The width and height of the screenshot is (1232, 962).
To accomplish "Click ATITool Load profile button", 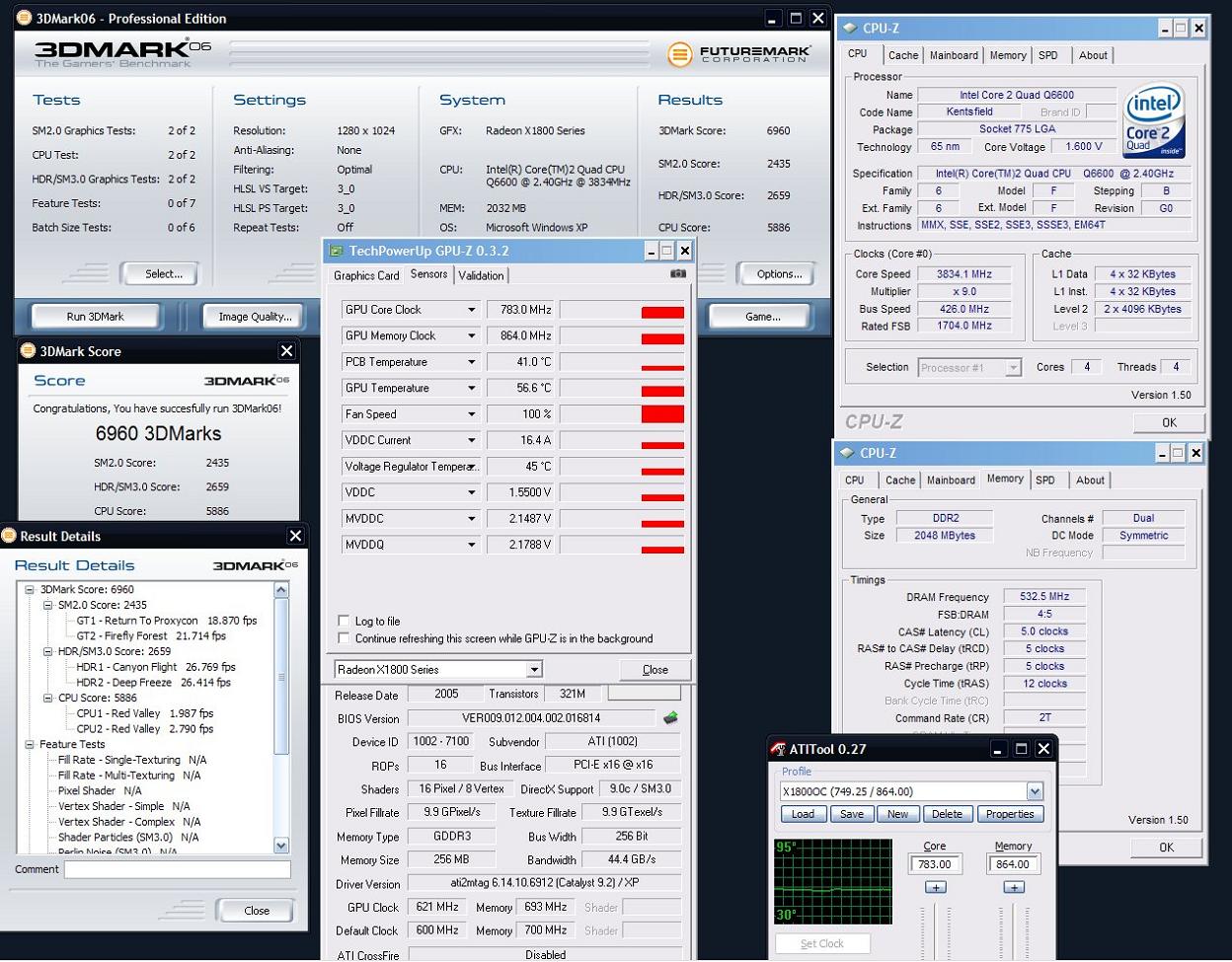I will point(804,814).
